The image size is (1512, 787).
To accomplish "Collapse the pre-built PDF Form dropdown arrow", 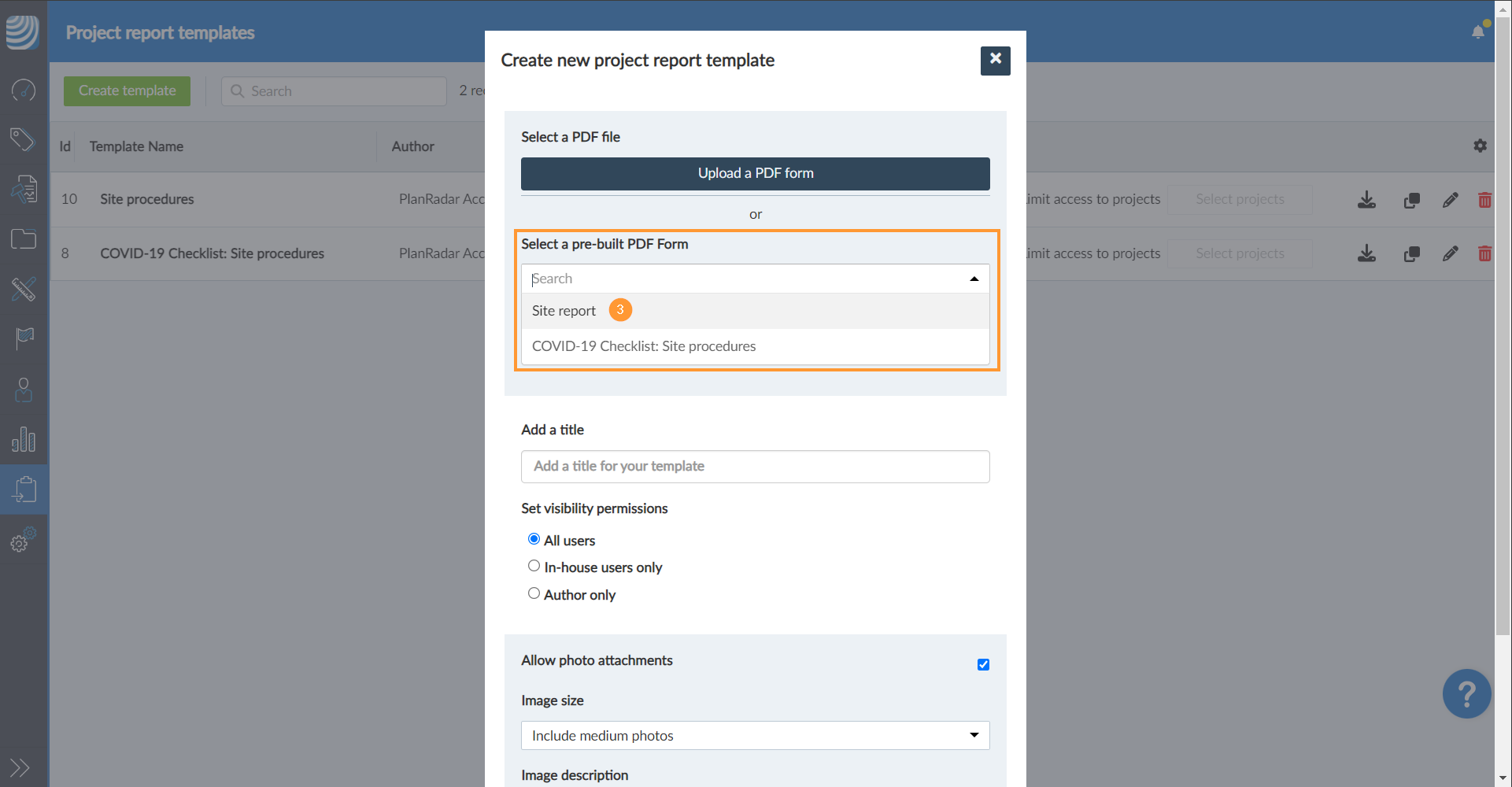I will pos(974,279).
